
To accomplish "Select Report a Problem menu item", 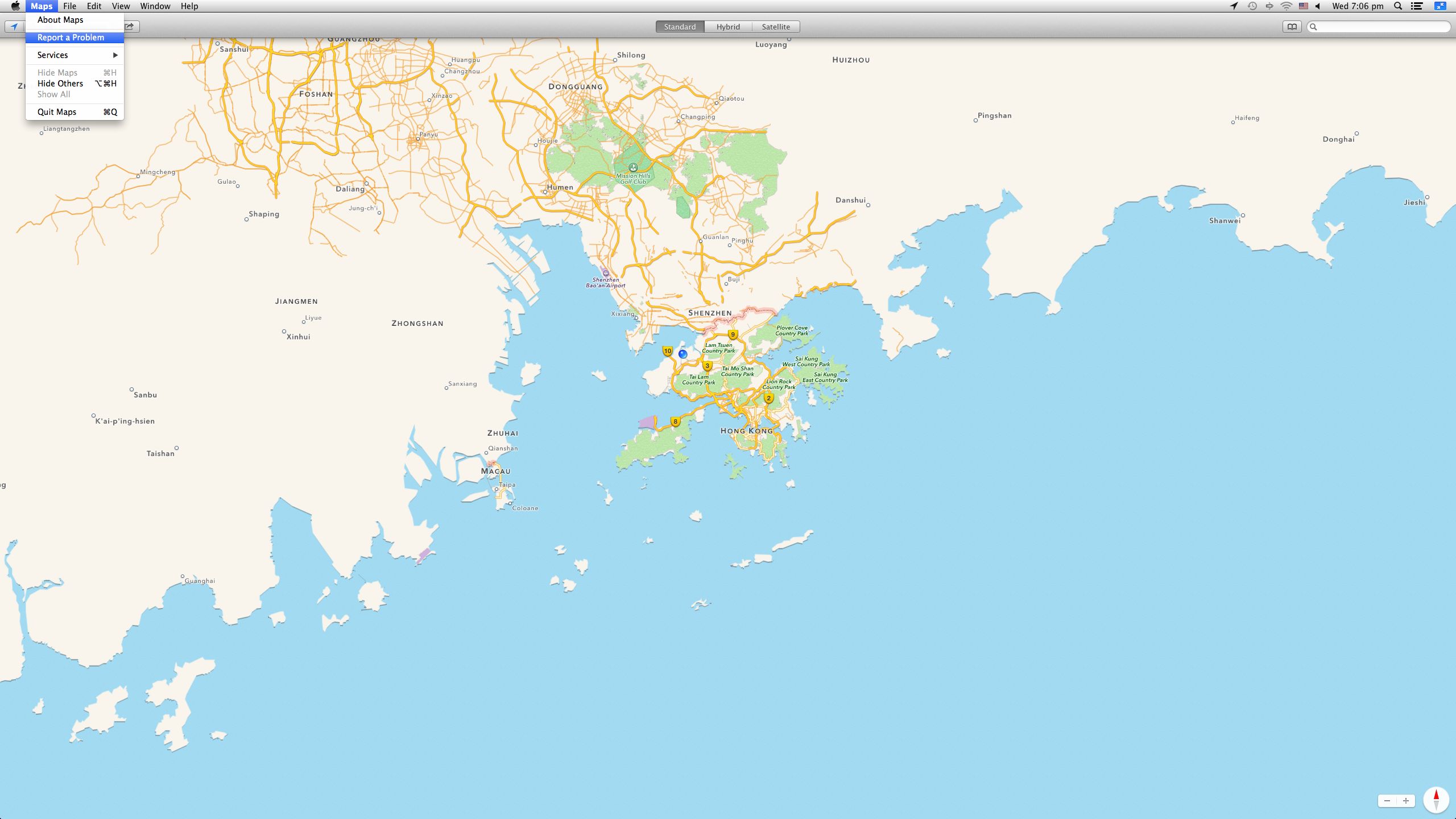I will point(75,38).
